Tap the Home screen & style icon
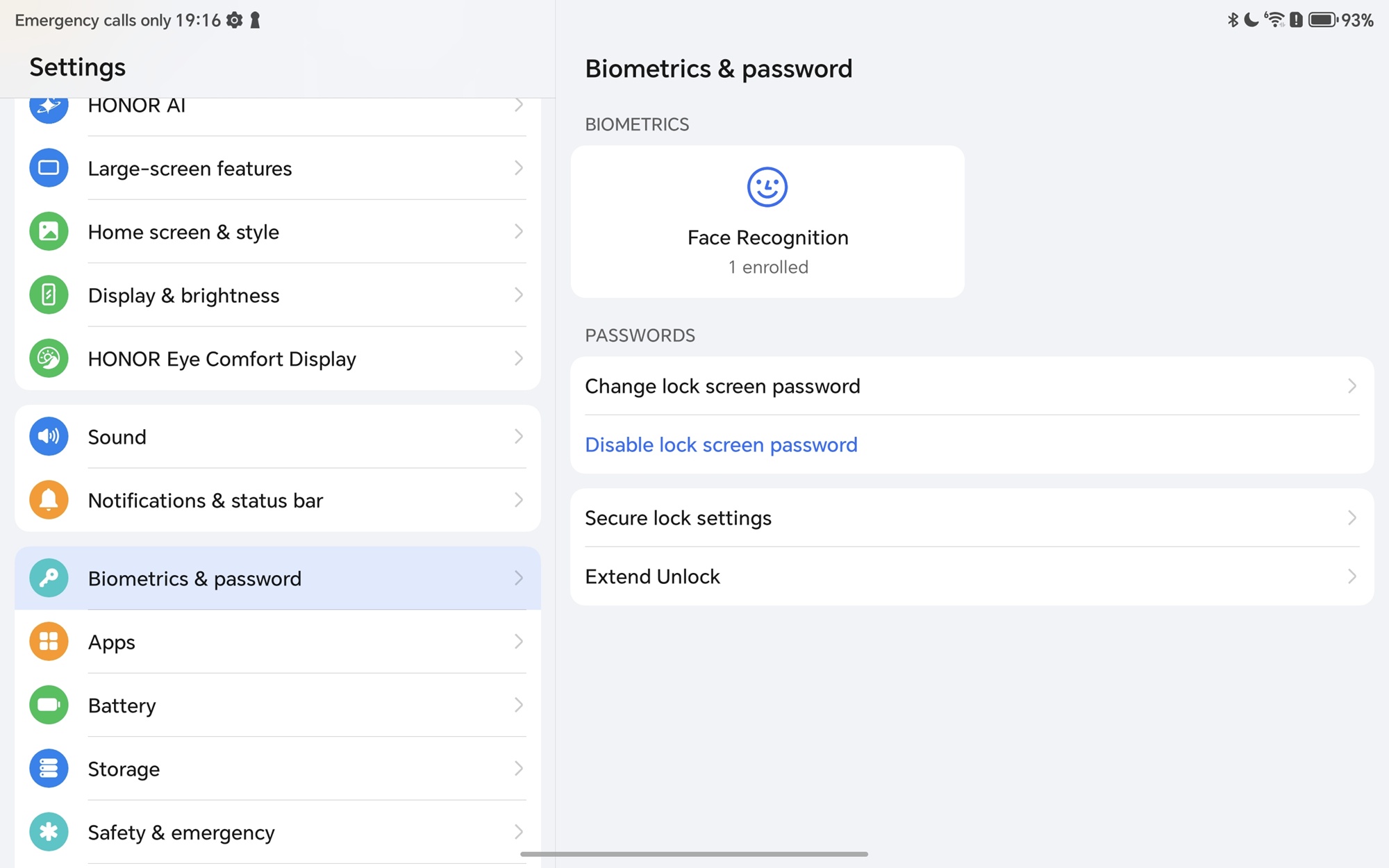This screenshot has width=1389, height=868. (49, 231)
